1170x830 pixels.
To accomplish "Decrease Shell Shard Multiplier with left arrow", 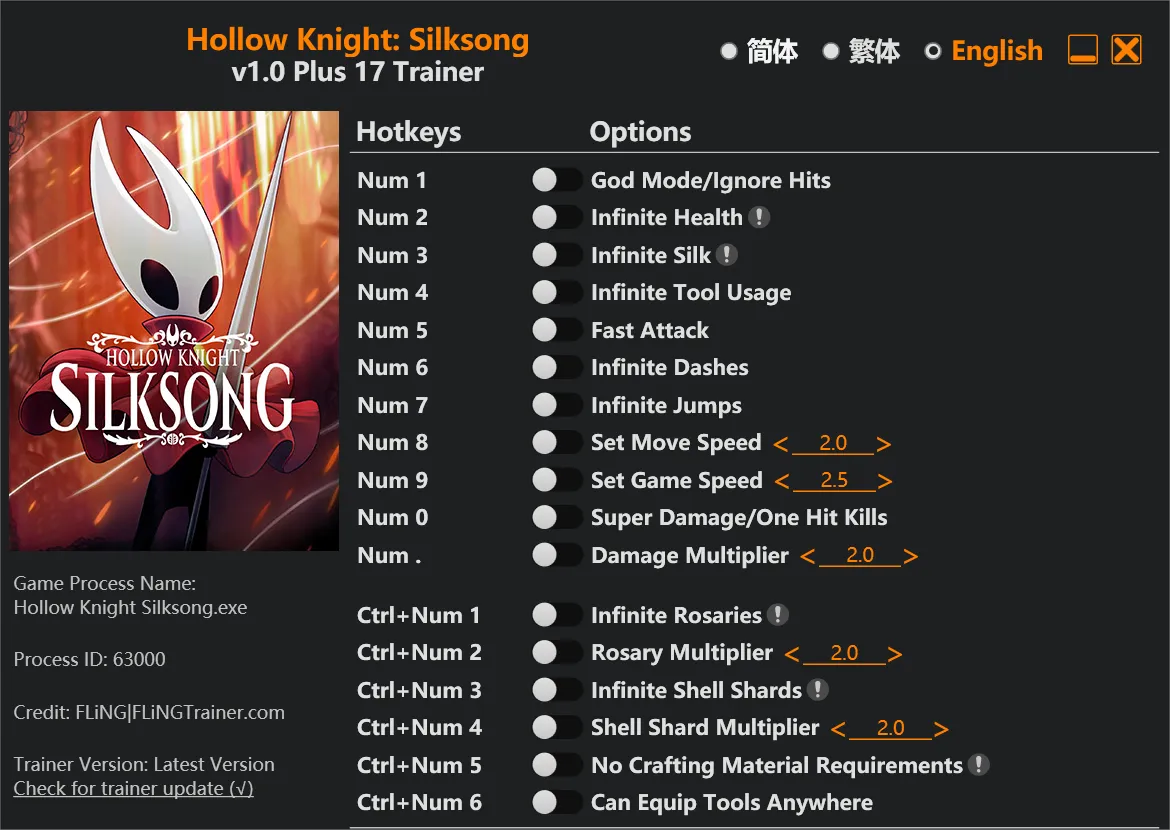I will point(838,729).
